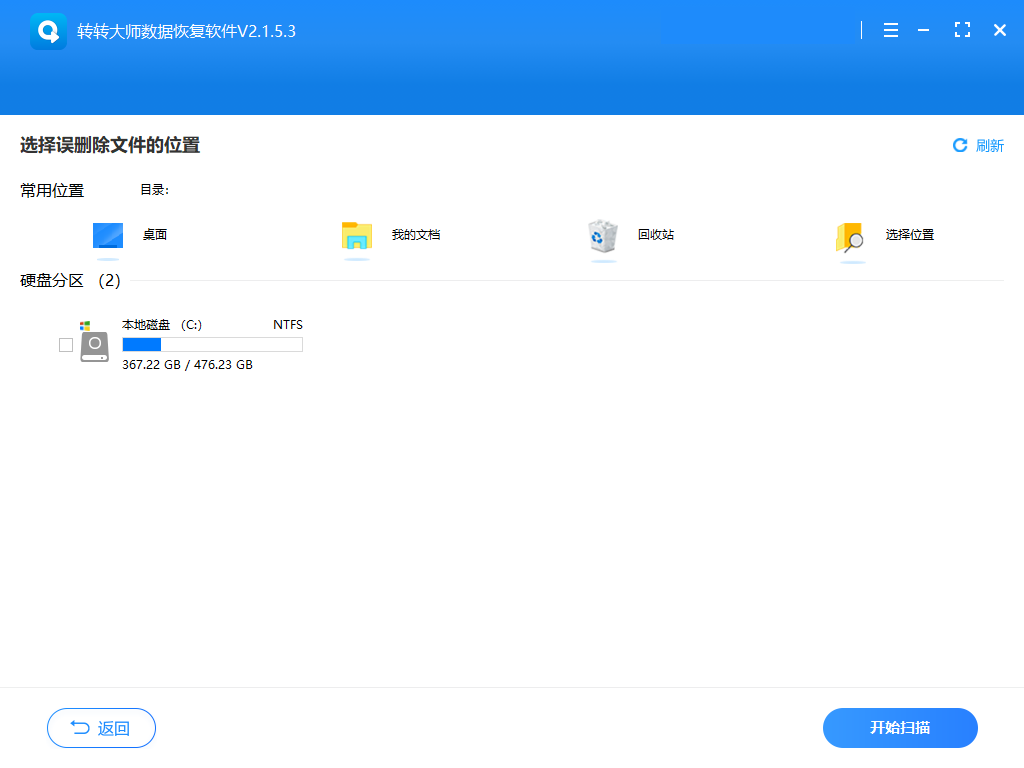The image size is (1024, 768).
Task: Click the Desktop (桌面) monitor icon
Action: pos(108,236)
